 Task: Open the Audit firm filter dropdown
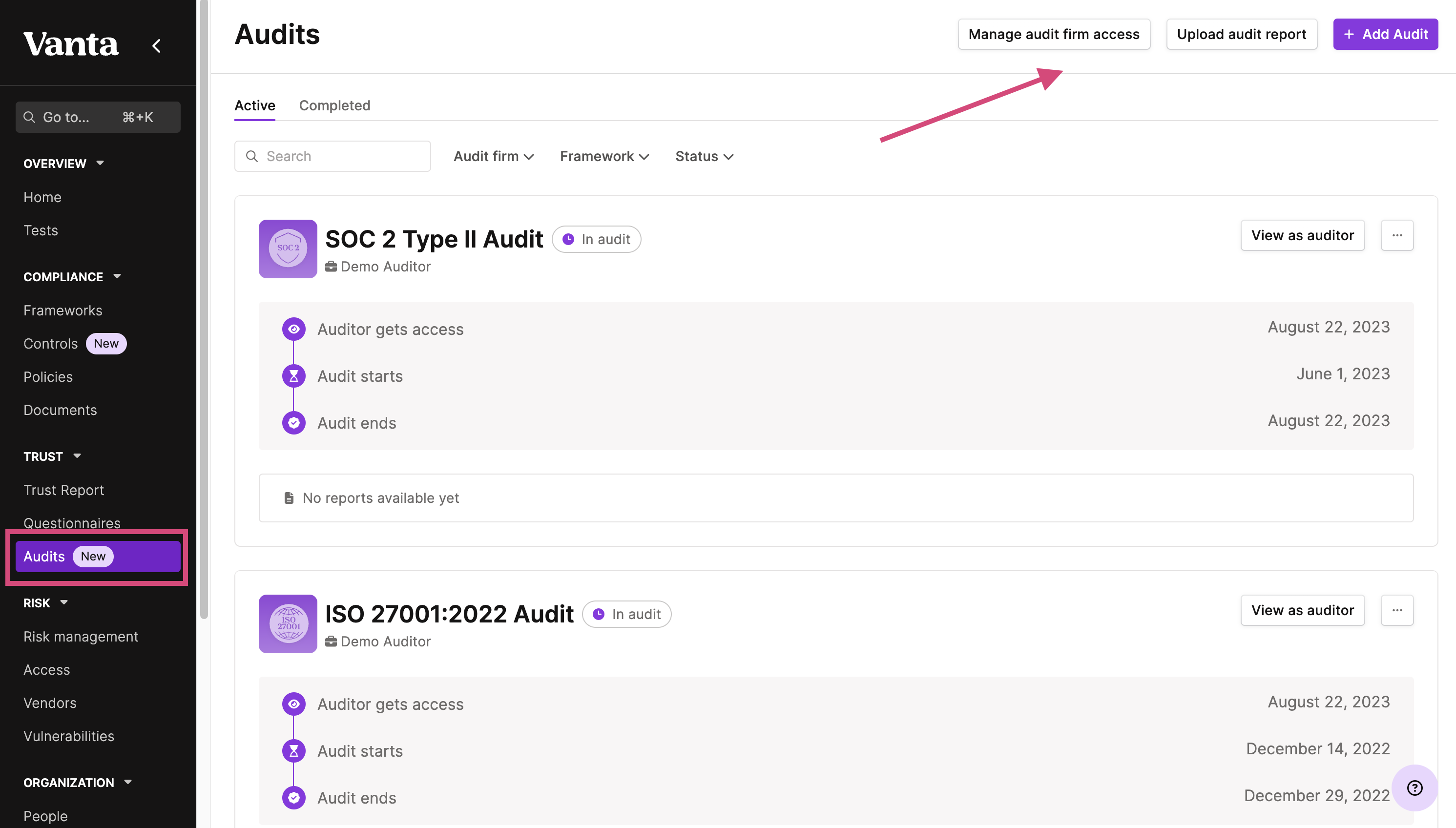(x=494, y=156)
